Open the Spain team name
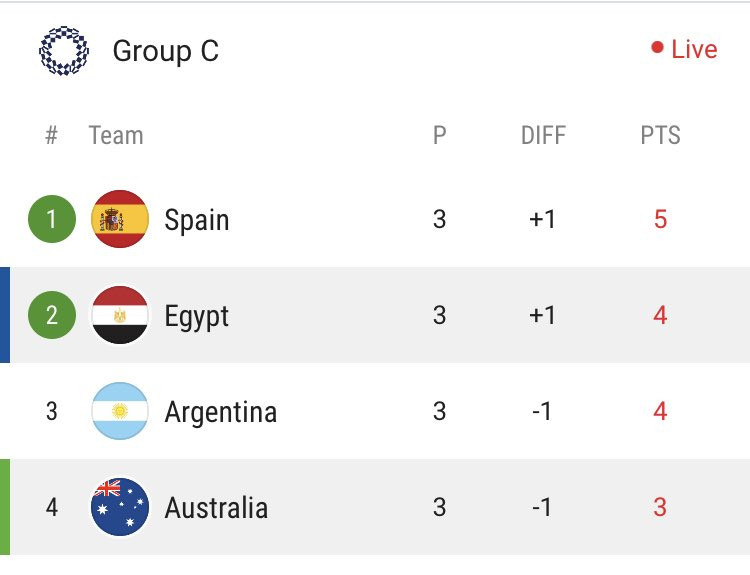750x575 pixels. pos(197,221)
